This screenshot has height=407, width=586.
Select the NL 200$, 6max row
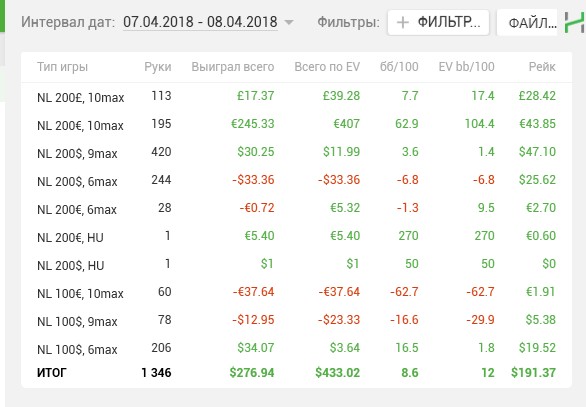click(x=296, y=181)
